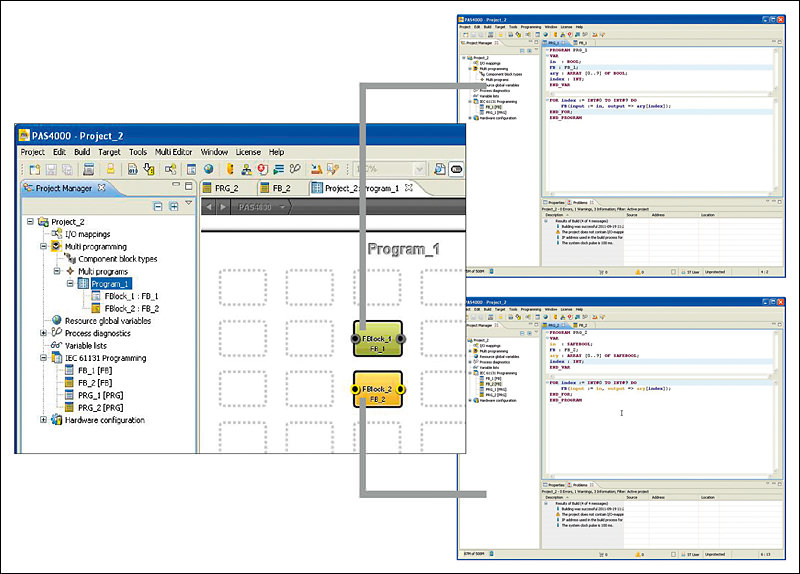Expand the Hardware configuration node
Image resolution: width=800 pixels, height=574 pixels.
click(43, 420)
